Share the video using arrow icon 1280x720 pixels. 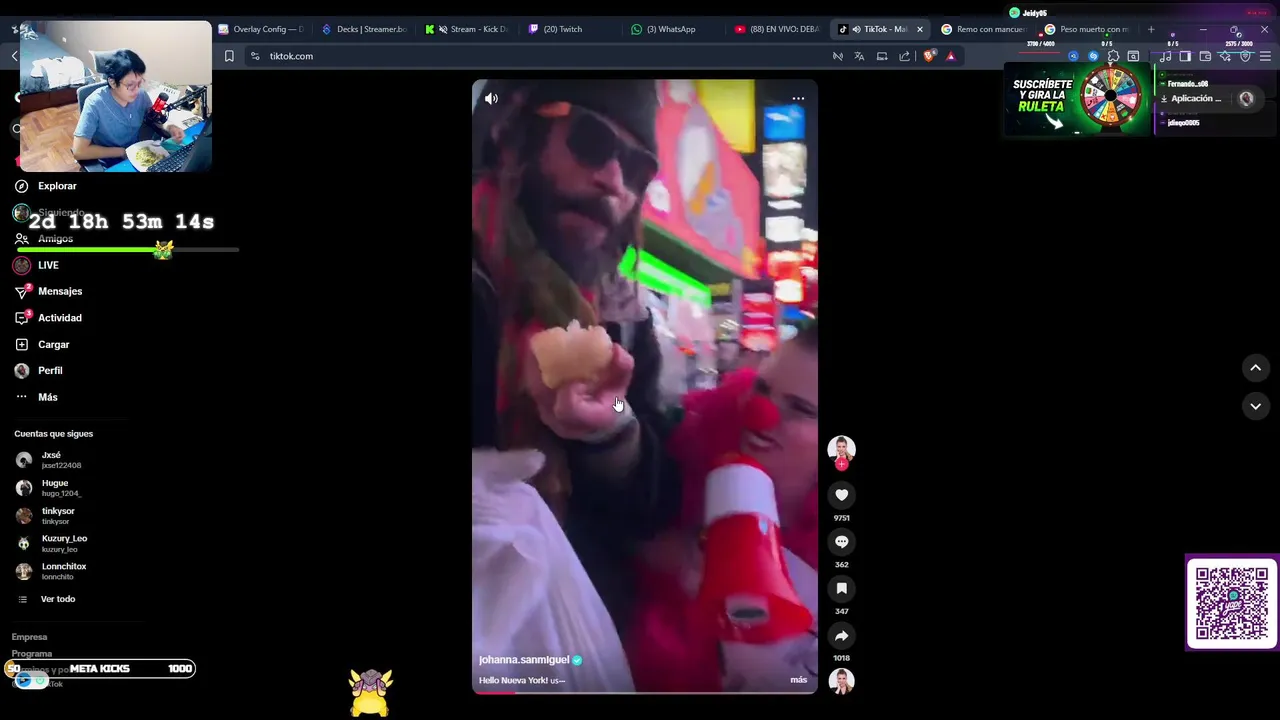click(x=841, y=635)
